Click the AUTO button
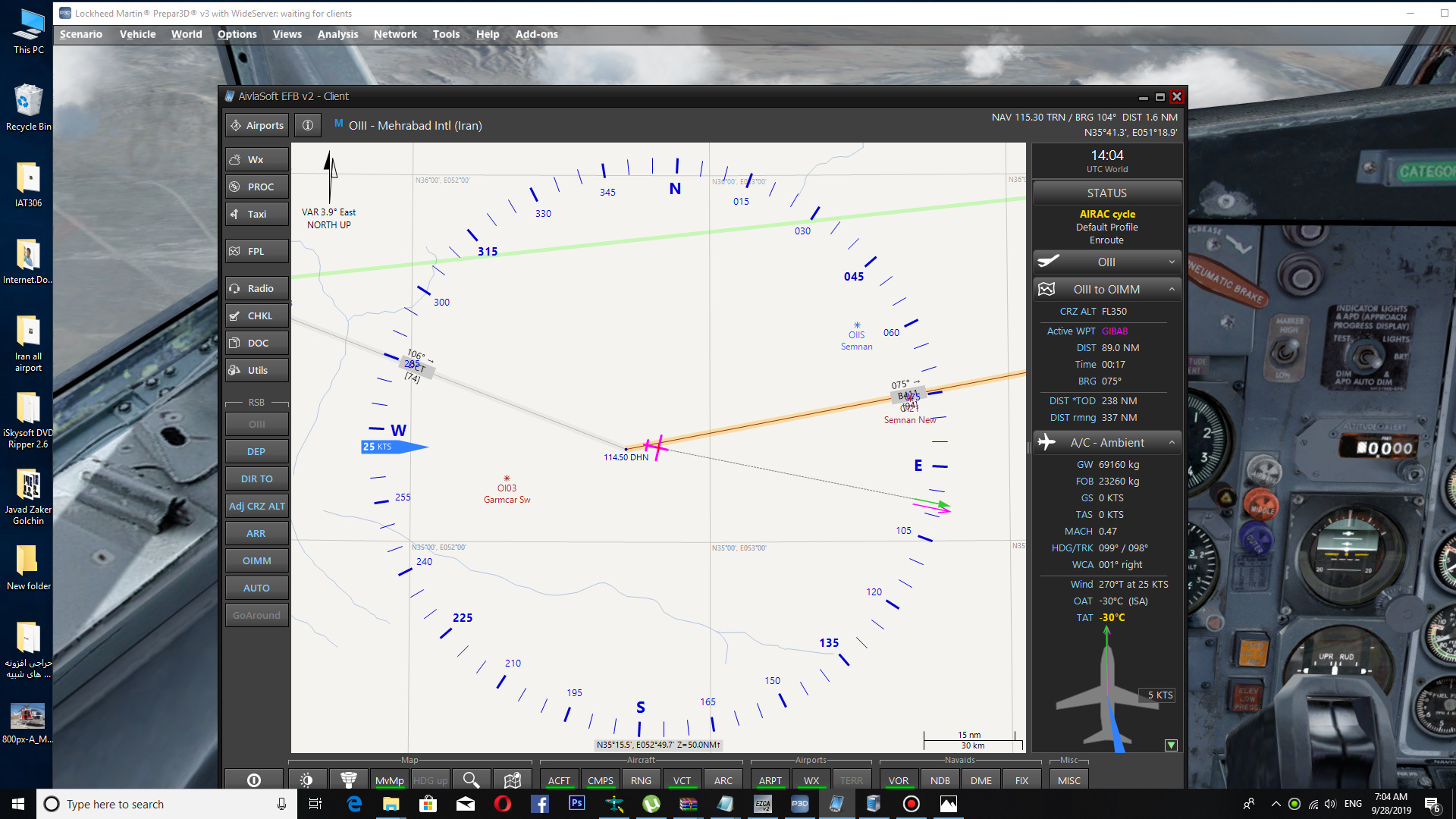 coord(257,588)
